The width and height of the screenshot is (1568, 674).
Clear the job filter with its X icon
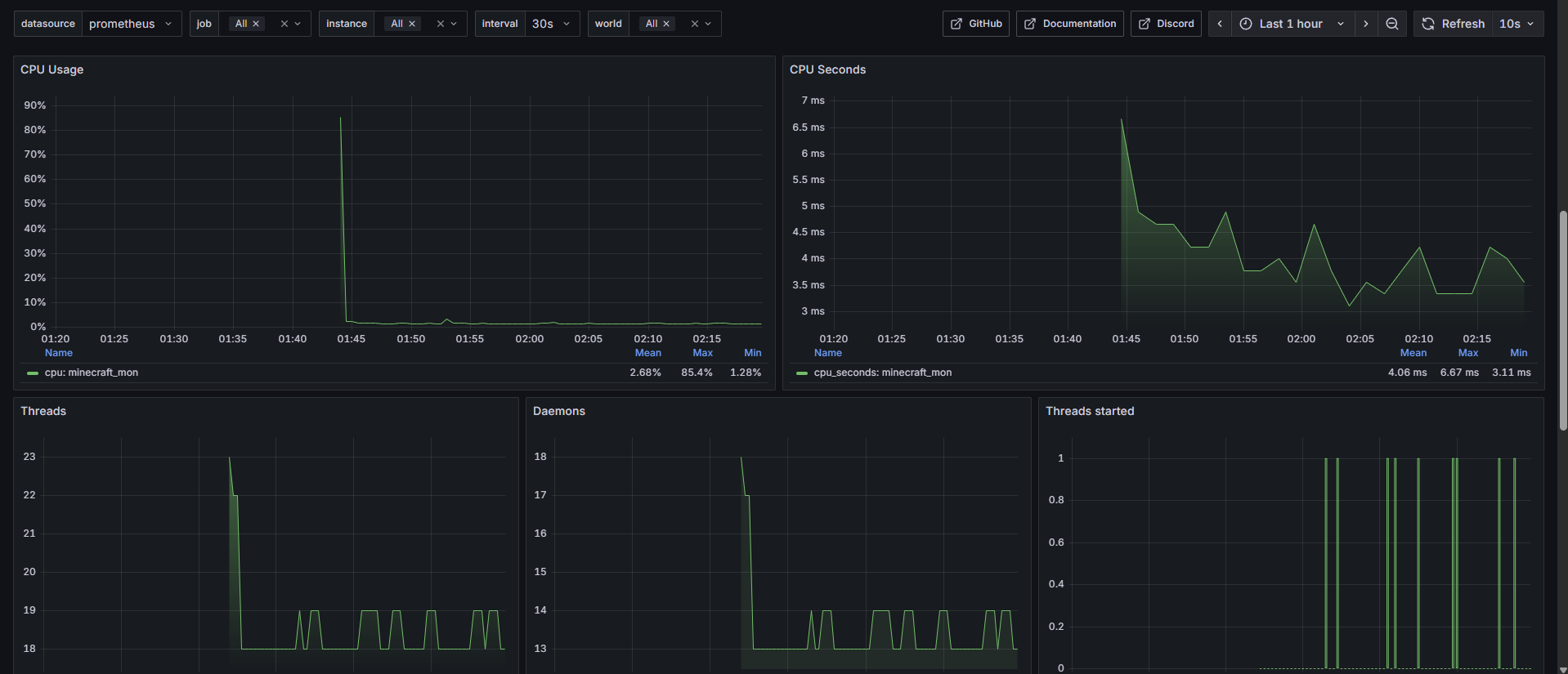[x=284, y=24]
